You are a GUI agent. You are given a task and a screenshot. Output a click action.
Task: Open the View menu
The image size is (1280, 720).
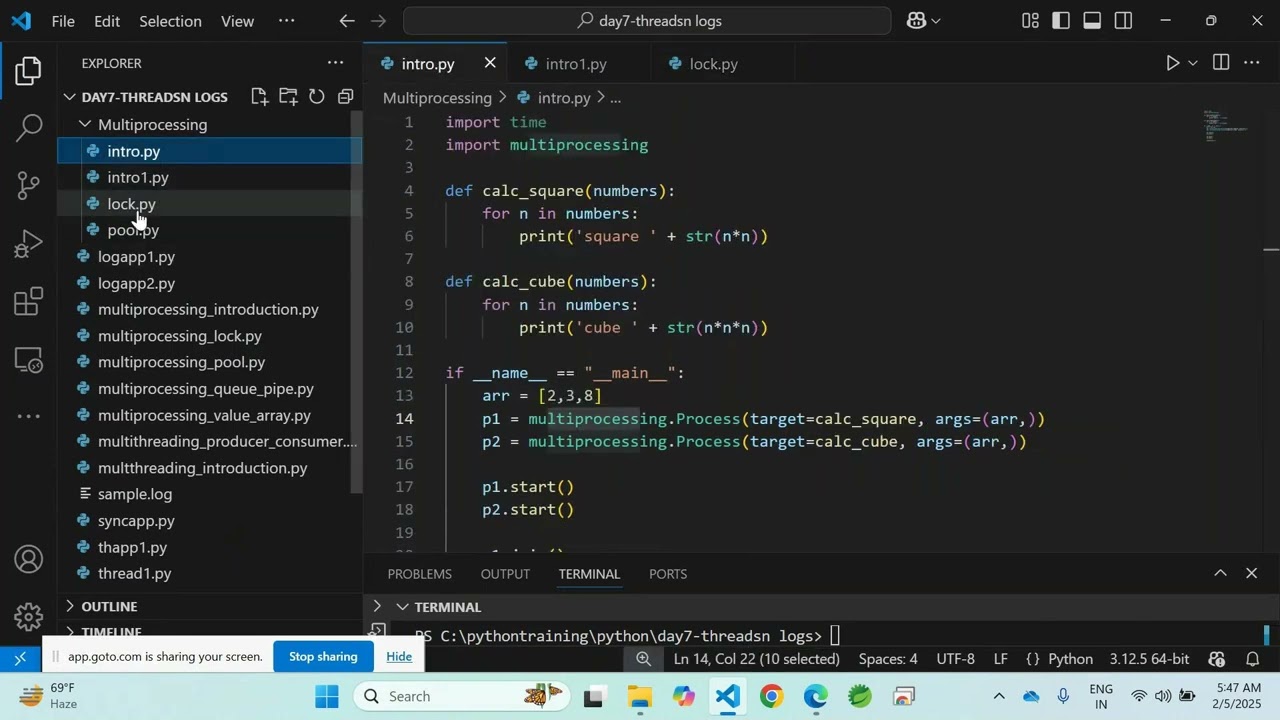[237, 21]
